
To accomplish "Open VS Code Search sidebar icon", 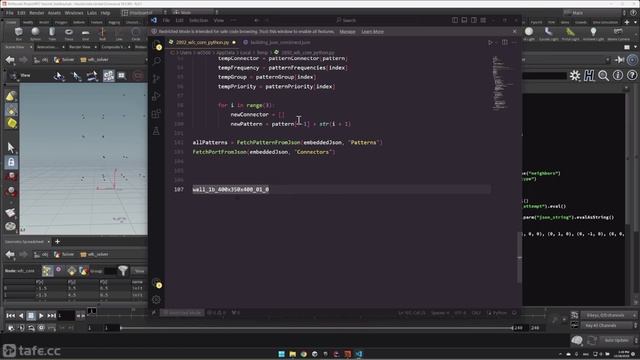I will coord(156,61).
